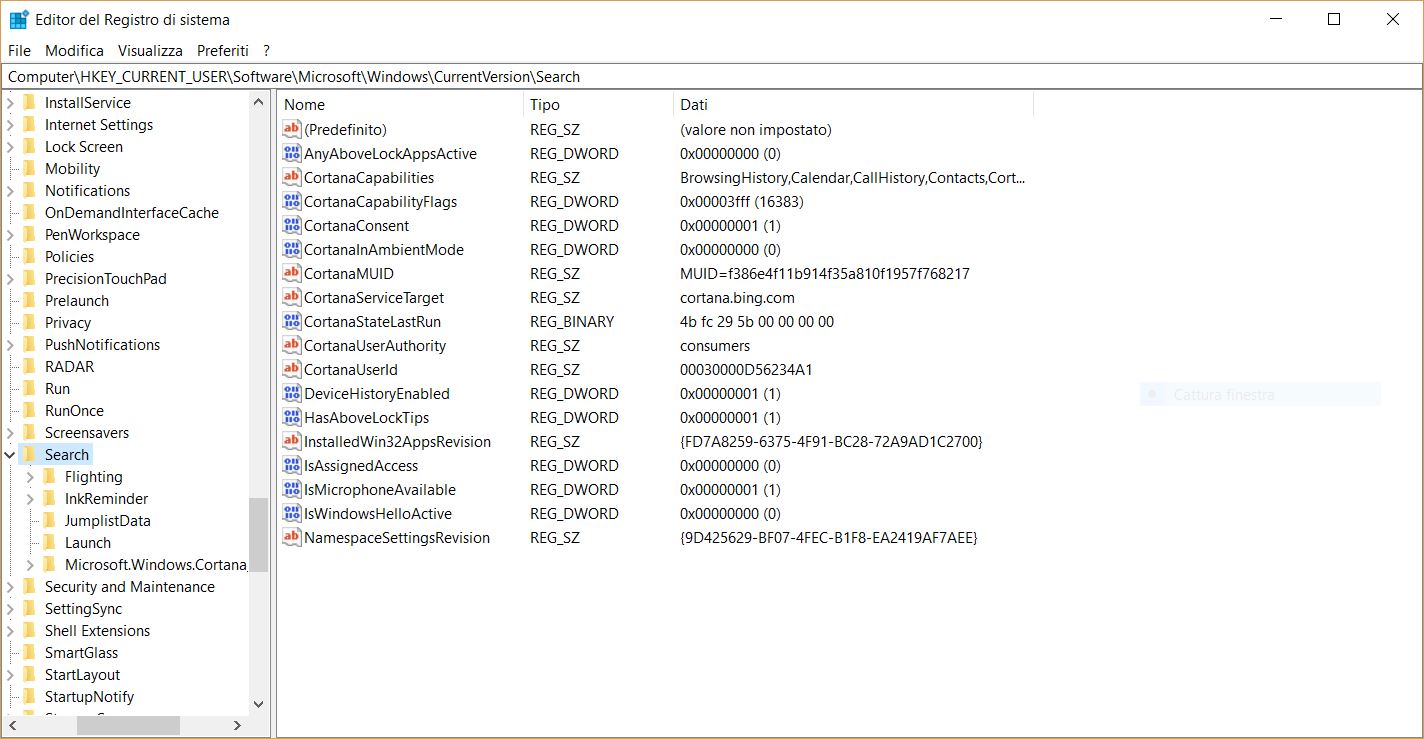Click the CortanaStateLastRun binary icon
Viewport: 1424px width, 739px height.
(x=292, y=321)
